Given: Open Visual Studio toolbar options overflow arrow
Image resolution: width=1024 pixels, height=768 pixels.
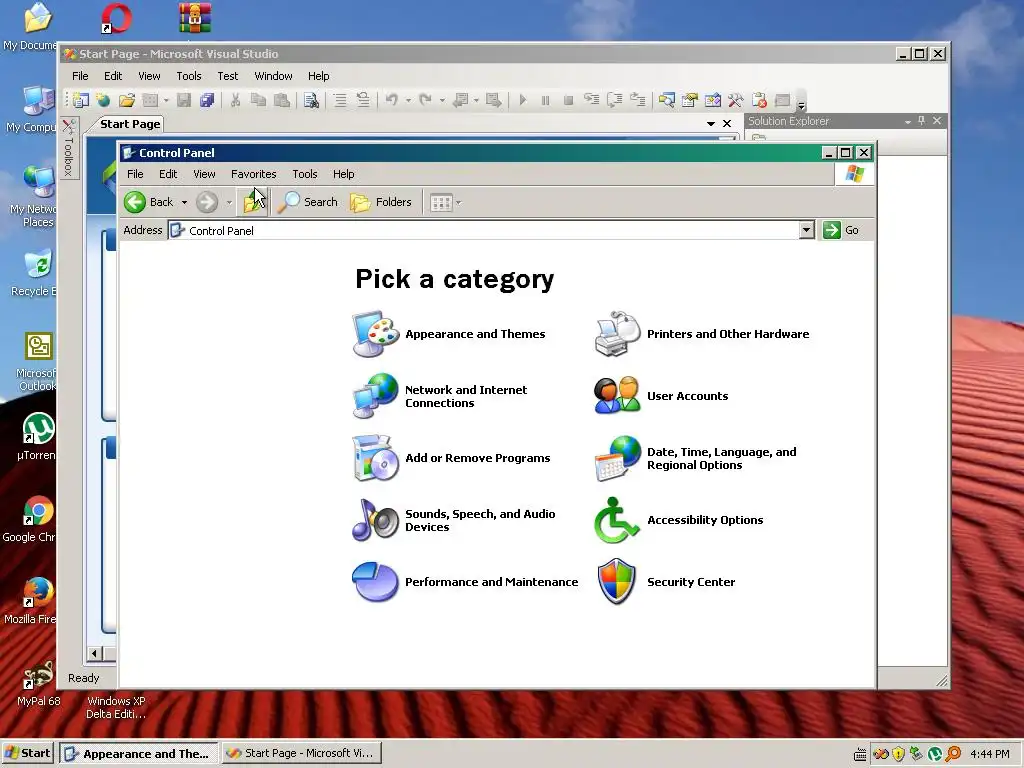Looking at the screenshot, I should click(x=801, y=103).
